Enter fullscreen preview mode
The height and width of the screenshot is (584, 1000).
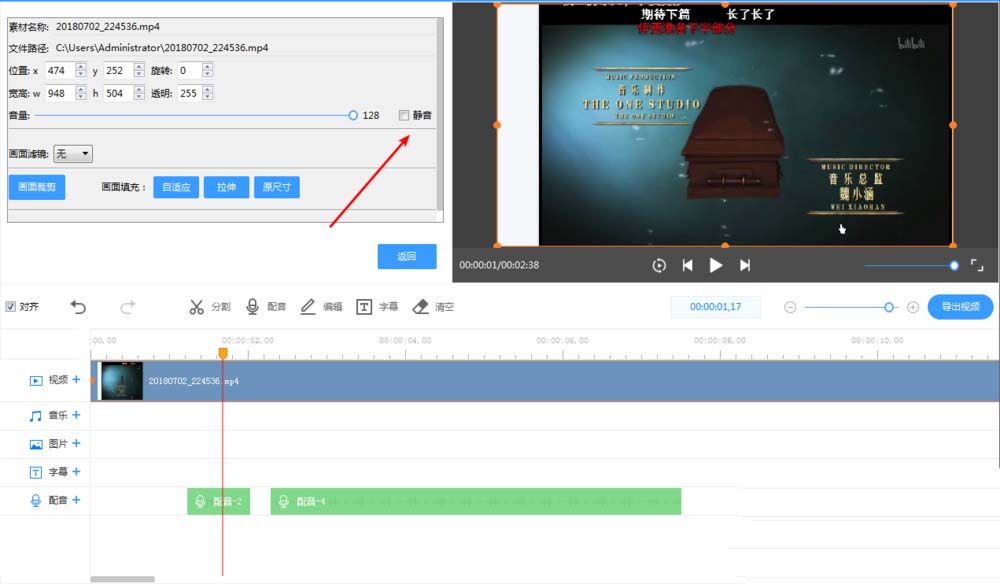(976, 265)
